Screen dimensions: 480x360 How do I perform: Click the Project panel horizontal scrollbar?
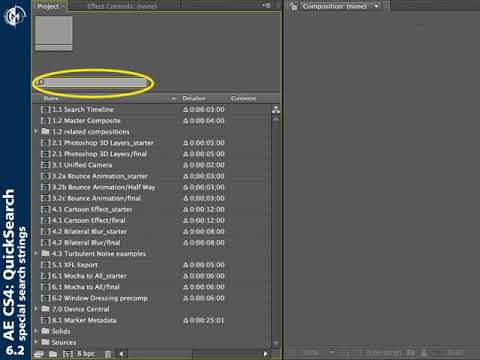coord(194,354)
